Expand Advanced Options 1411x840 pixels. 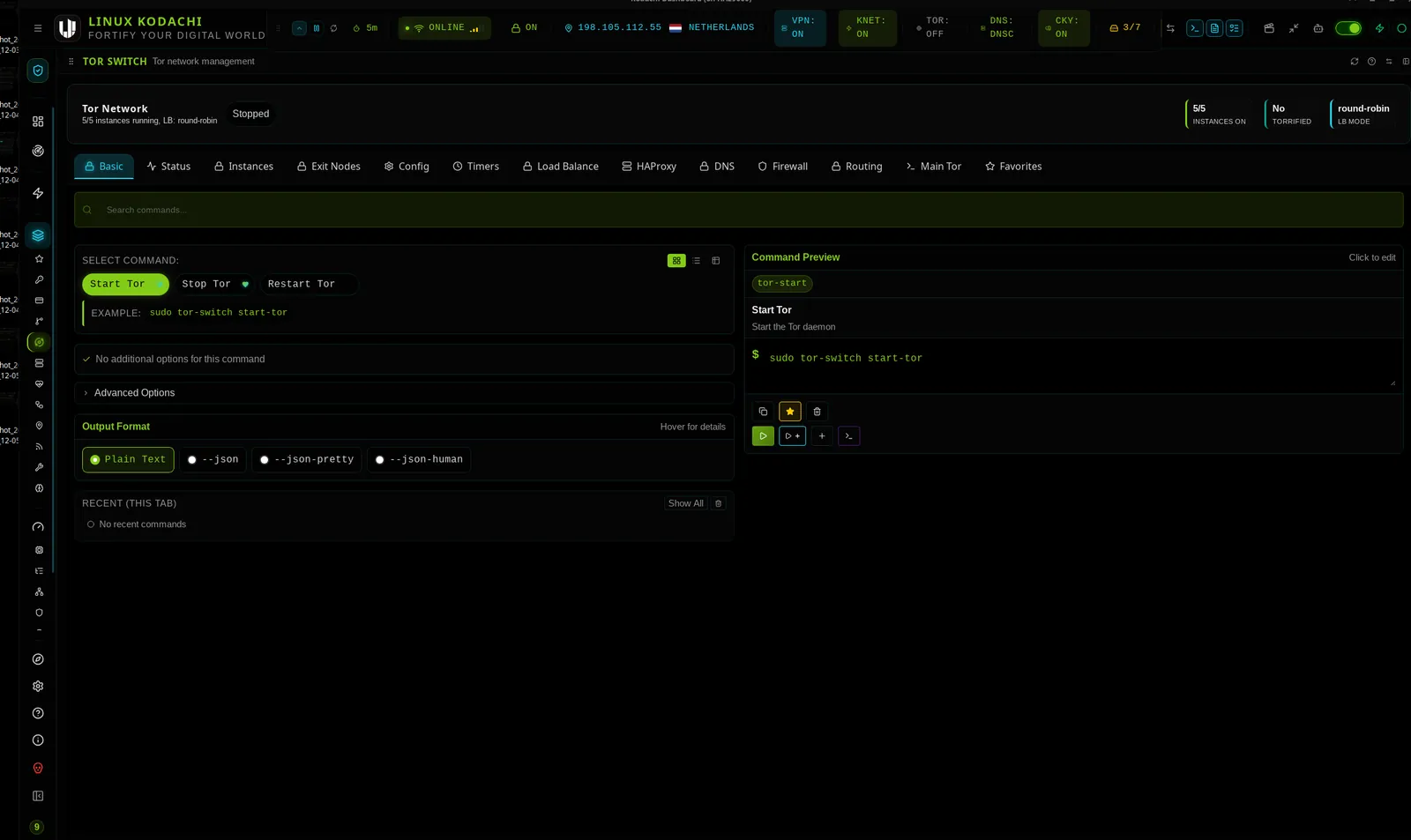tap(404, 393)
